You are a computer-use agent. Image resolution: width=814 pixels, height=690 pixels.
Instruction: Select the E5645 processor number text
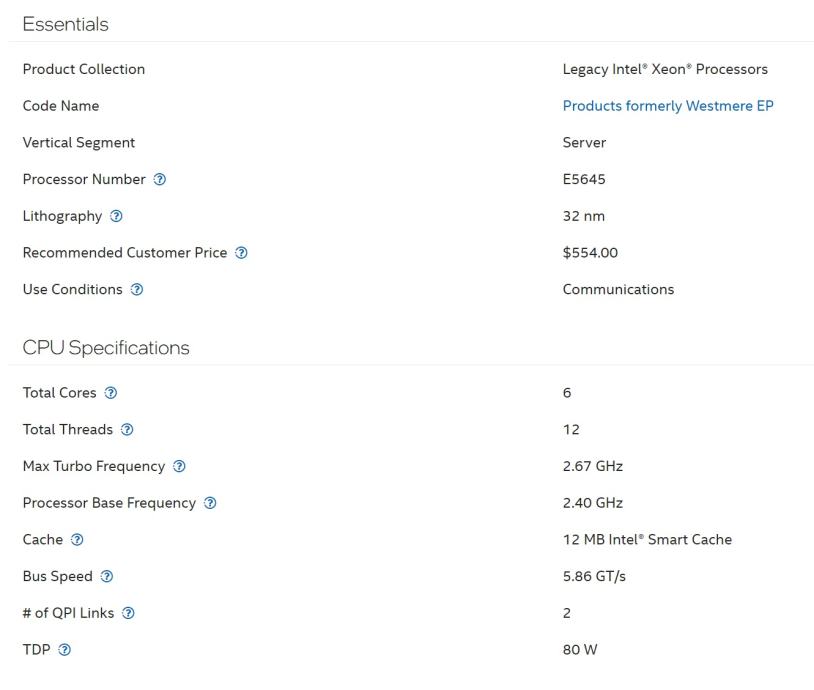click(x=584, y=180)
